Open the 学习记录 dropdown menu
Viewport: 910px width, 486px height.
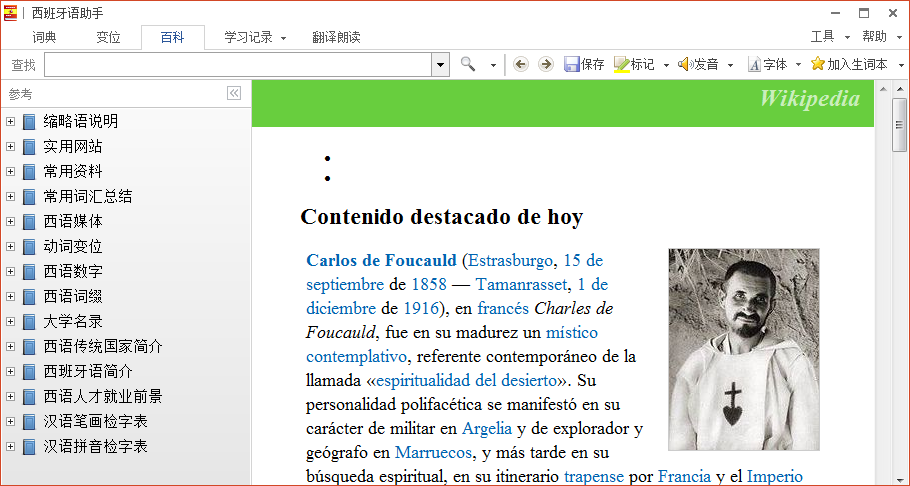point(255,37)
